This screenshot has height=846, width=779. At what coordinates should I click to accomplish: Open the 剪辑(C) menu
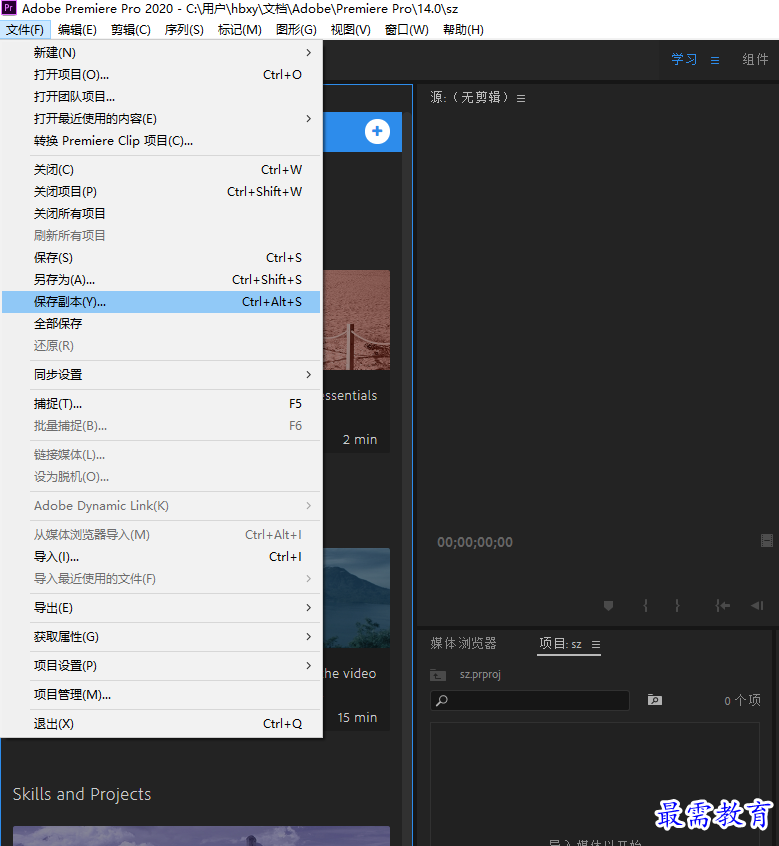(131, 30)
